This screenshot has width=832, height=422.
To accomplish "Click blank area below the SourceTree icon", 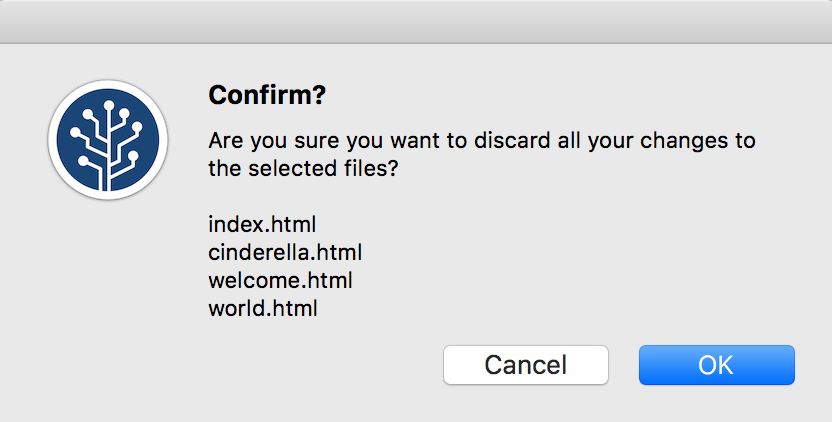I will (108, 300).
